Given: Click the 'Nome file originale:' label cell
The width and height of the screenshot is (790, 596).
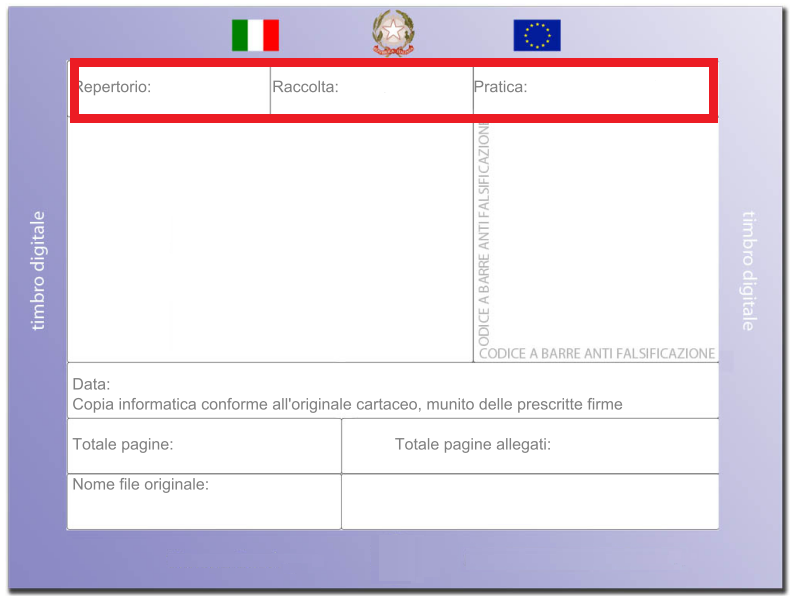Looking at the screenshot, I should pyautogui.click(x=204, y=500).
